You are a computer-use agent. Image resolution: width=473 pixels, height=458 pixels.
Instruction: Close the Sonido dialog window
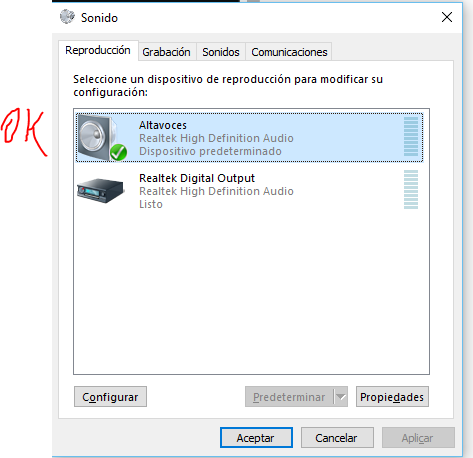point(447,17)
